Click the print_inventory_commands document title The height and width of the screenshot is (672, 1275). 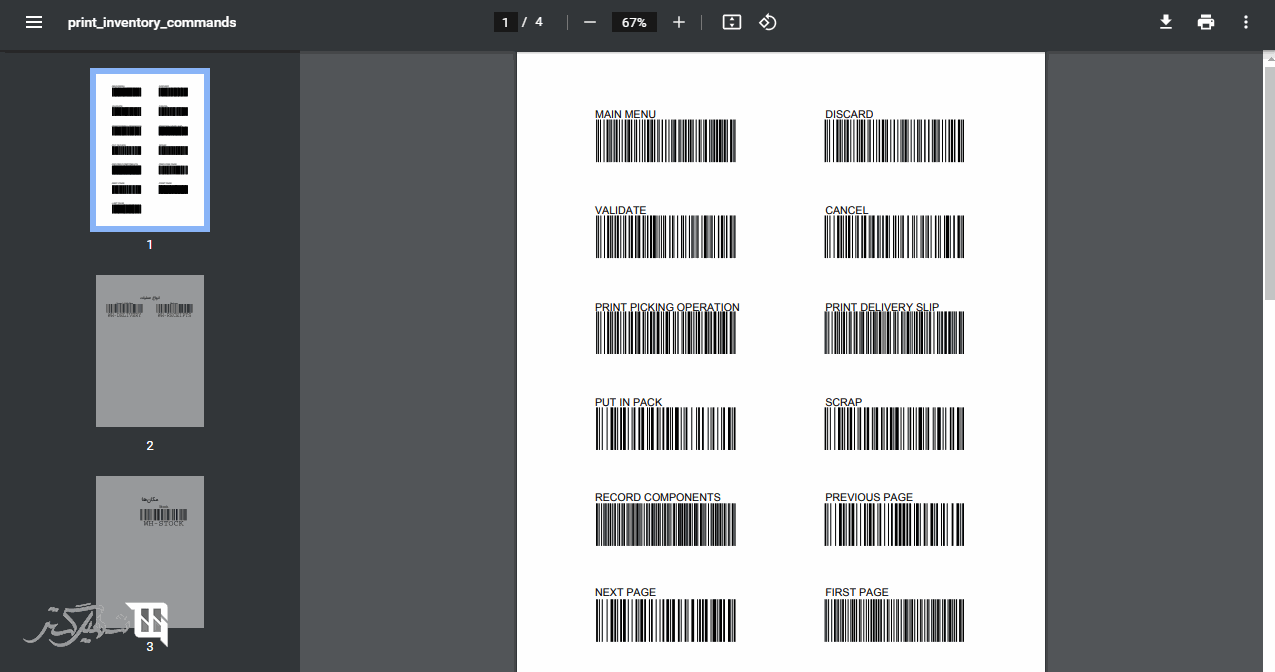pyautogui.click(x=152, y=22)
